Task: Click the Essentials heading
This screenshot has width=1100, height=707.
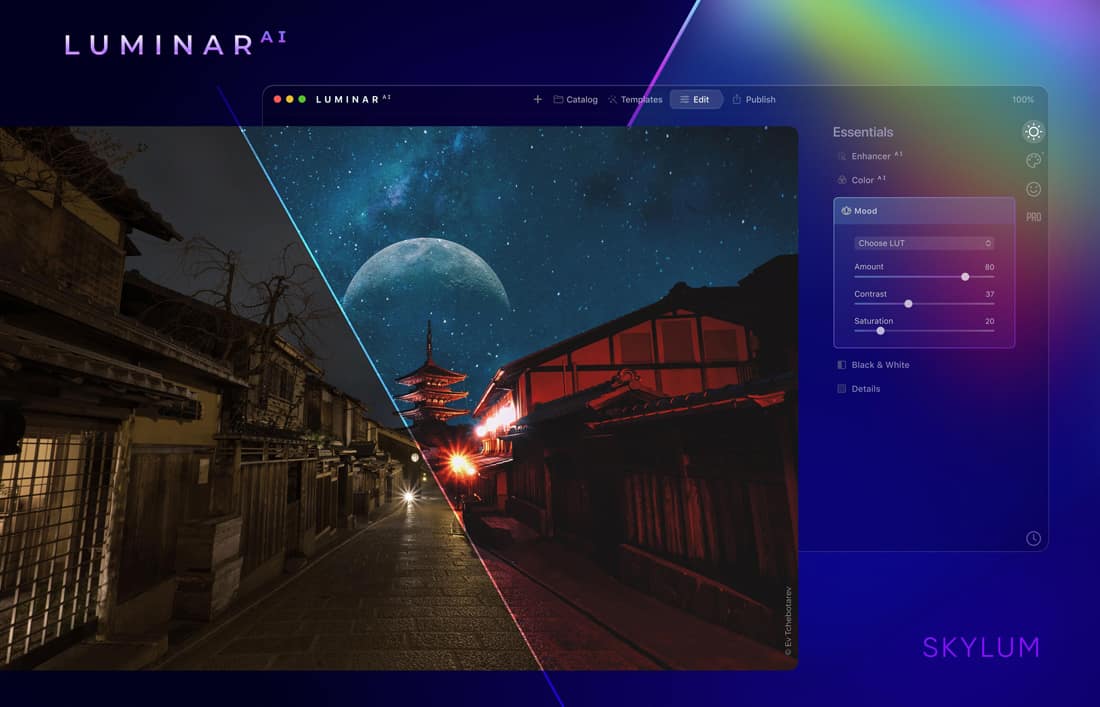Action: [x=863, y=132]
